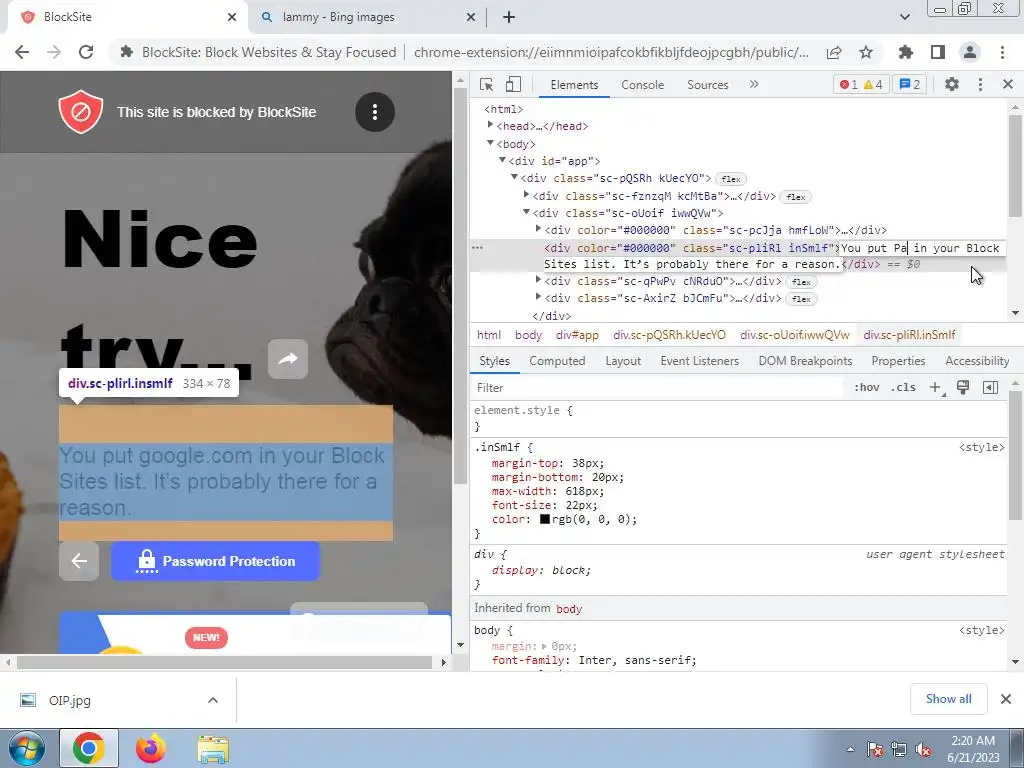Click the issues counter badge showing 2

909,84
